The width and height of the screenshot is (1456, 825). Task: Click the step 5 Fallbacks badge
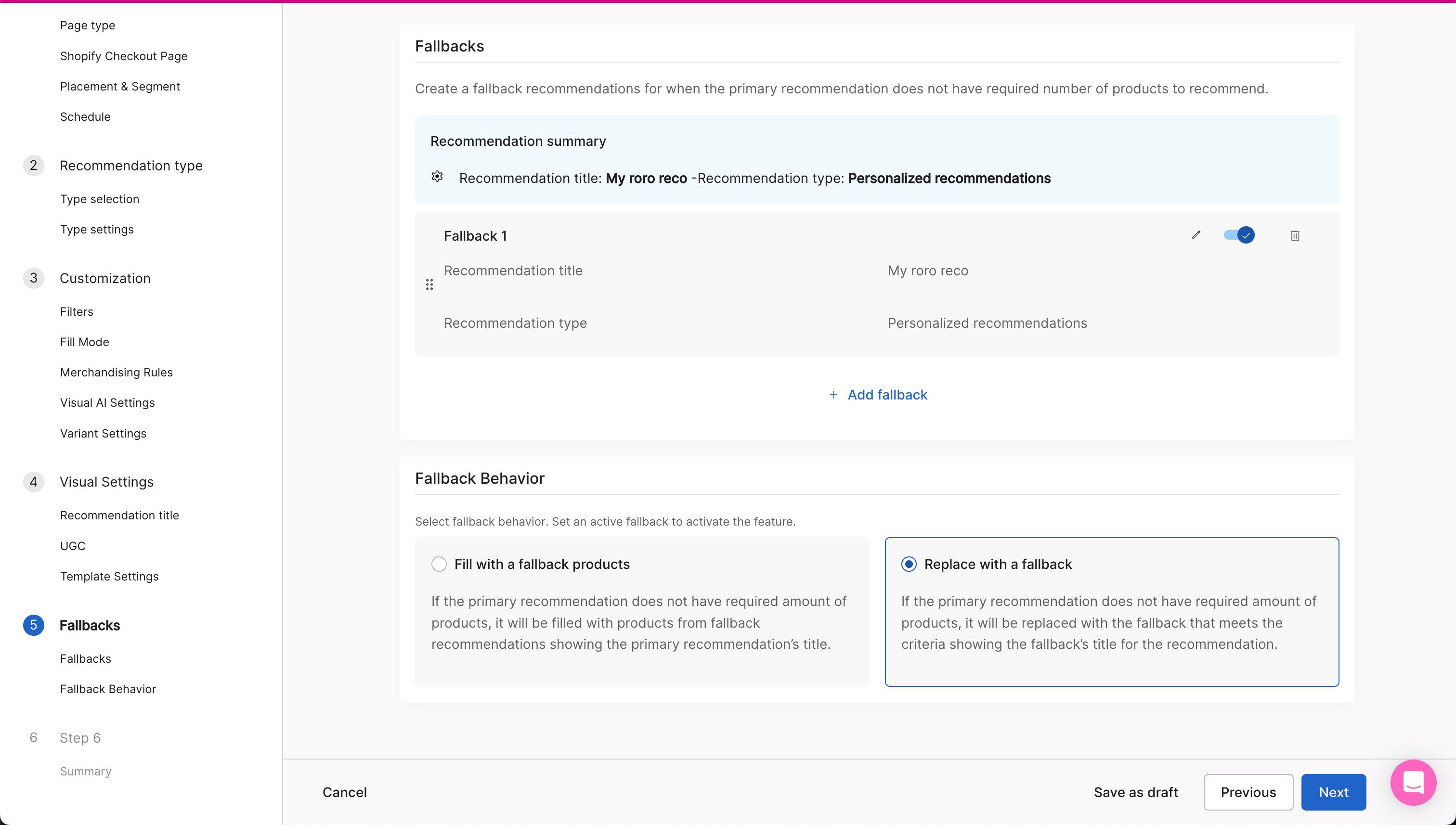pyautogui.click(x=33, y=625)
